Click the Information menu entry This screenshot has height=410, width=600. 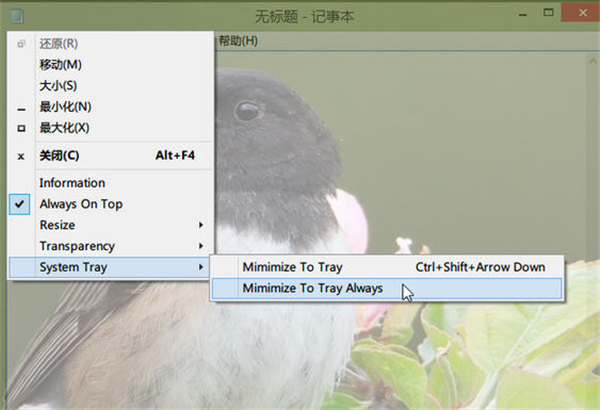(x=72, y=183)
